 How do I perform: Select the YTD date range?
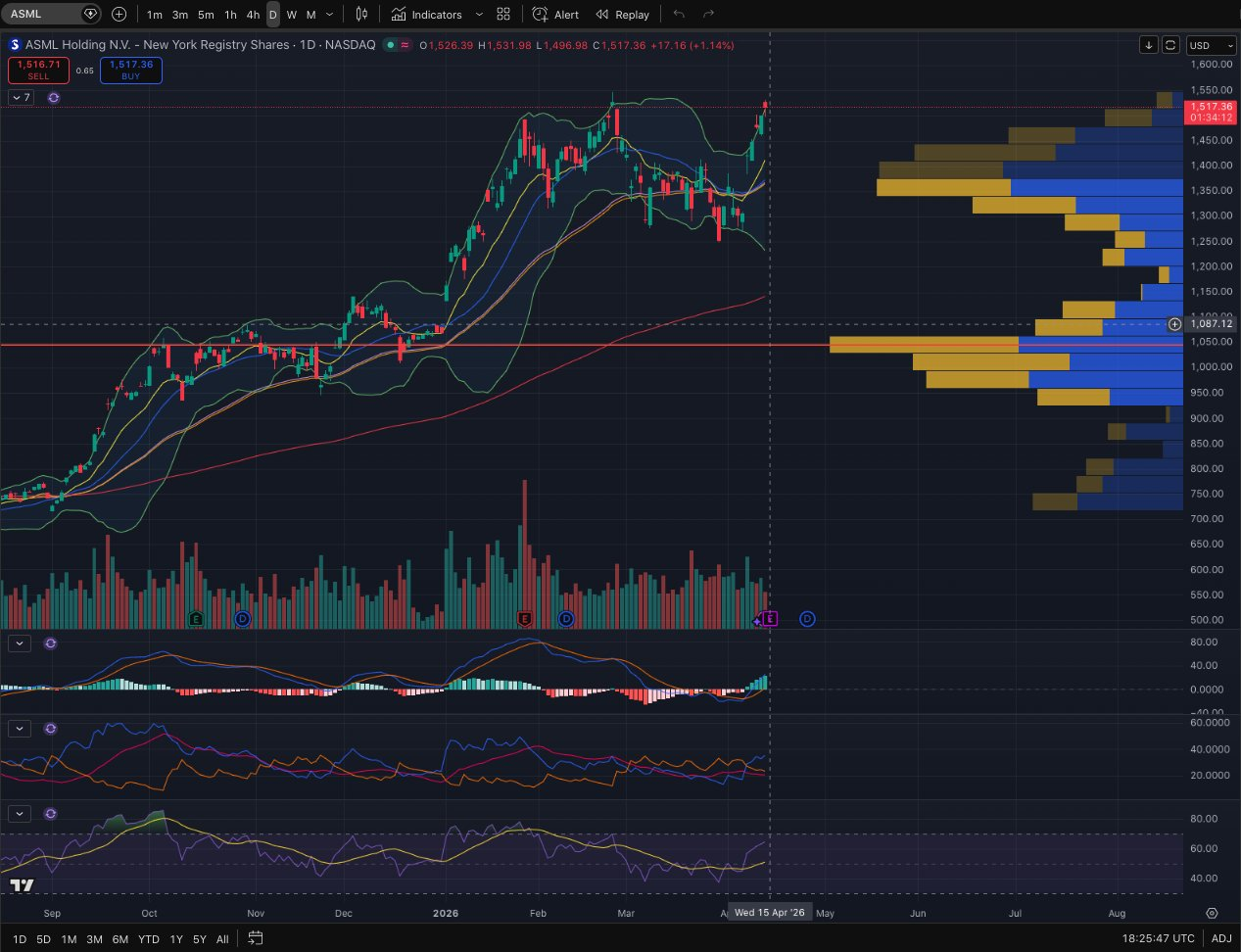[148, 939]
